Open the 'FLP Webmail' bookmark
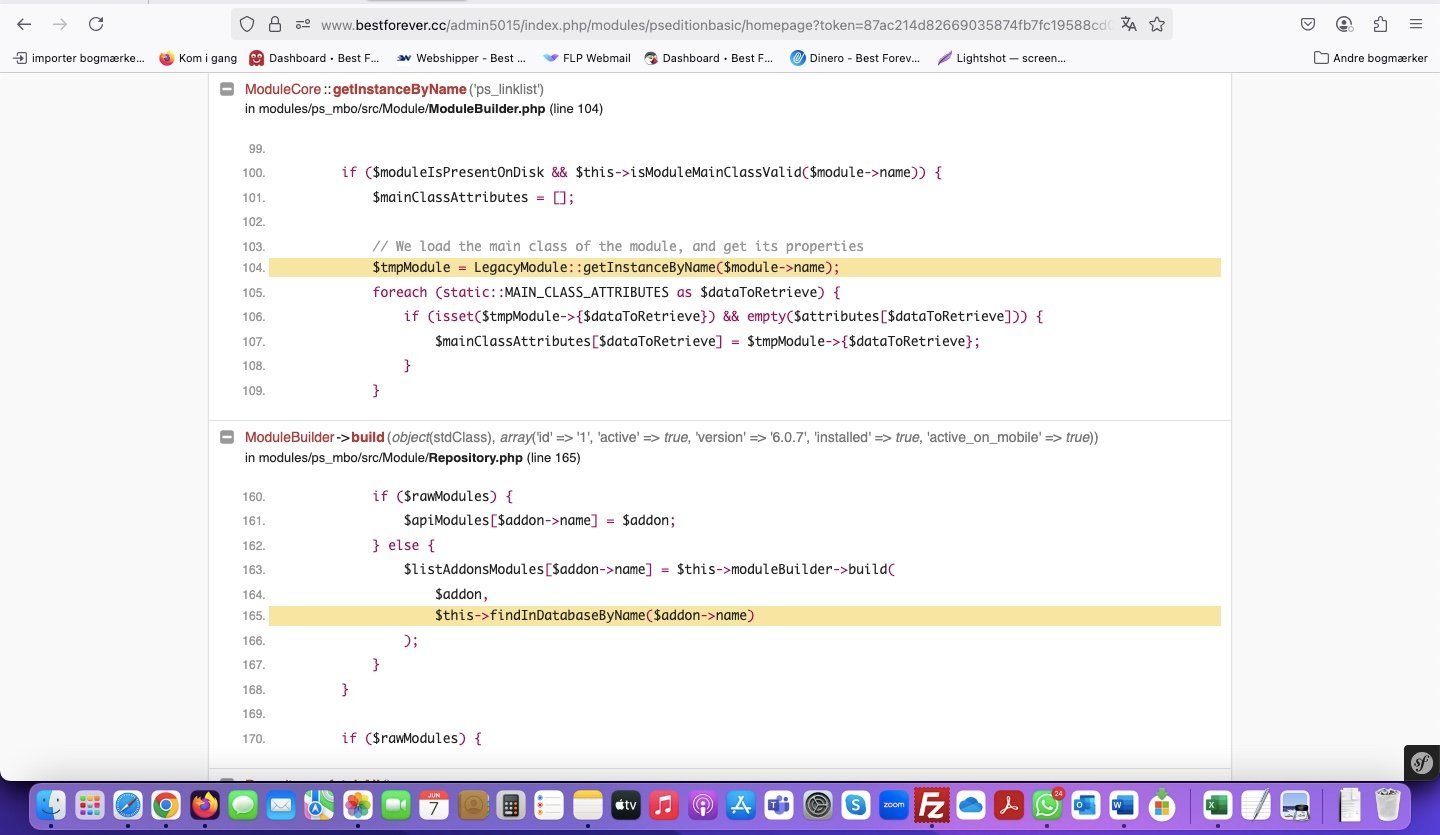The image size is (1440, 835). 587,58
